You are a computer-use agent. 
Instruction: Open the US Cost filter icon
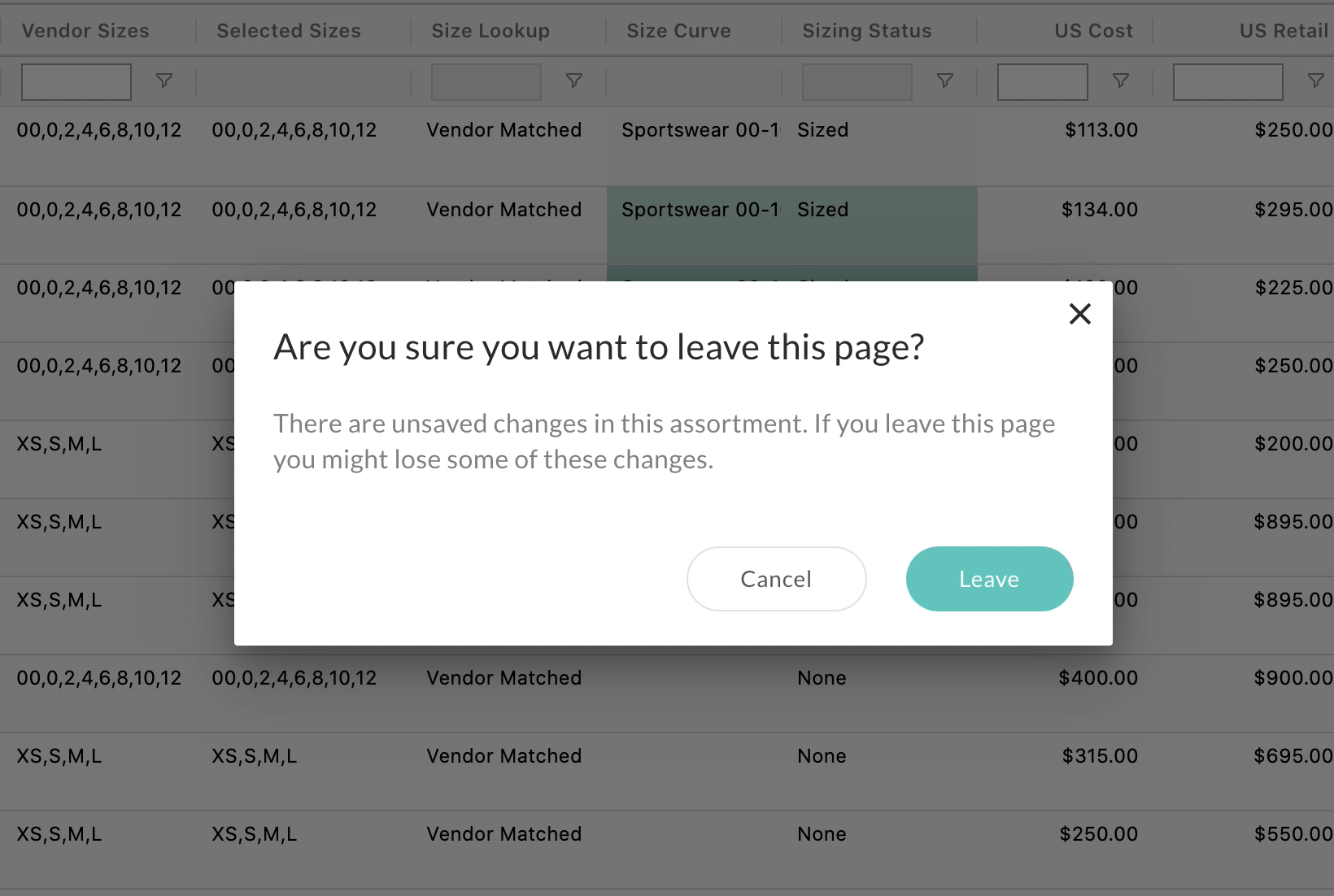pos(1121,80)
